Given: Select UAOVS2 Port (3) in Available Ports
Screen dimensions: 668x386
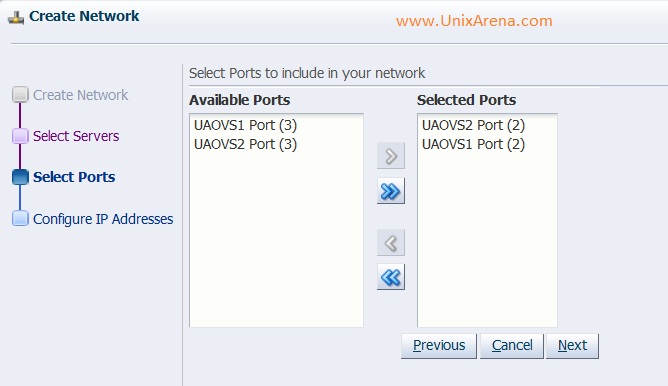Looking at the screenshot, I should point(245,144).
